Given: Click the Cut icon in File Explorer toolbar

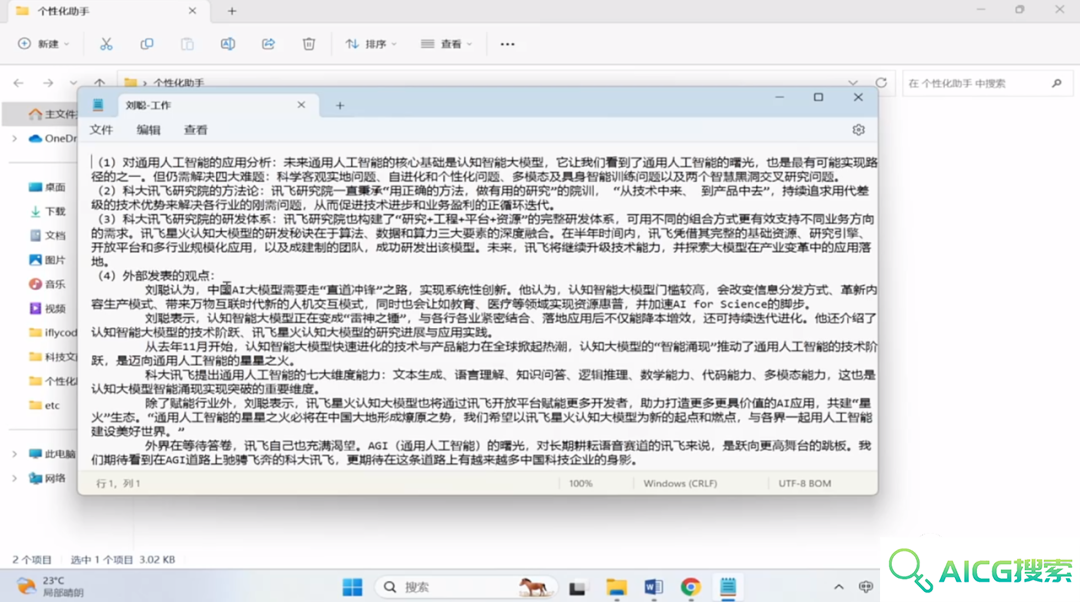Looking at the screenshot, I should (x=106, y=44).
